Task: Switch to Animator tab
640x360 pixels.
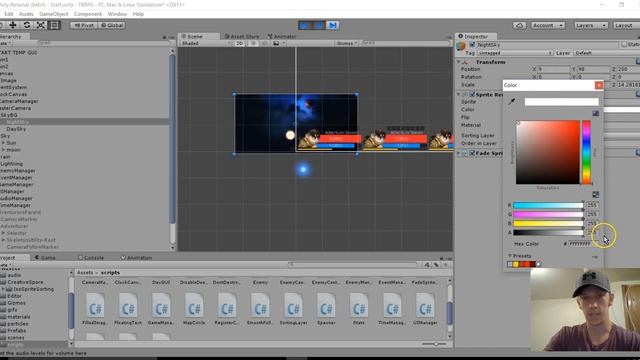Action: click(x=282, y=36)
